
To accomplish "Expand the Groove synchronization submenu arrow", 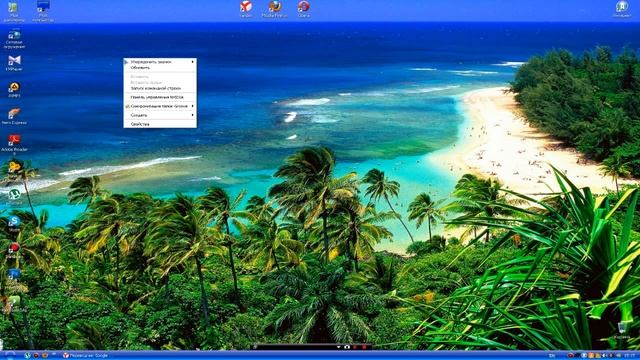I will (x=193, y=106).
